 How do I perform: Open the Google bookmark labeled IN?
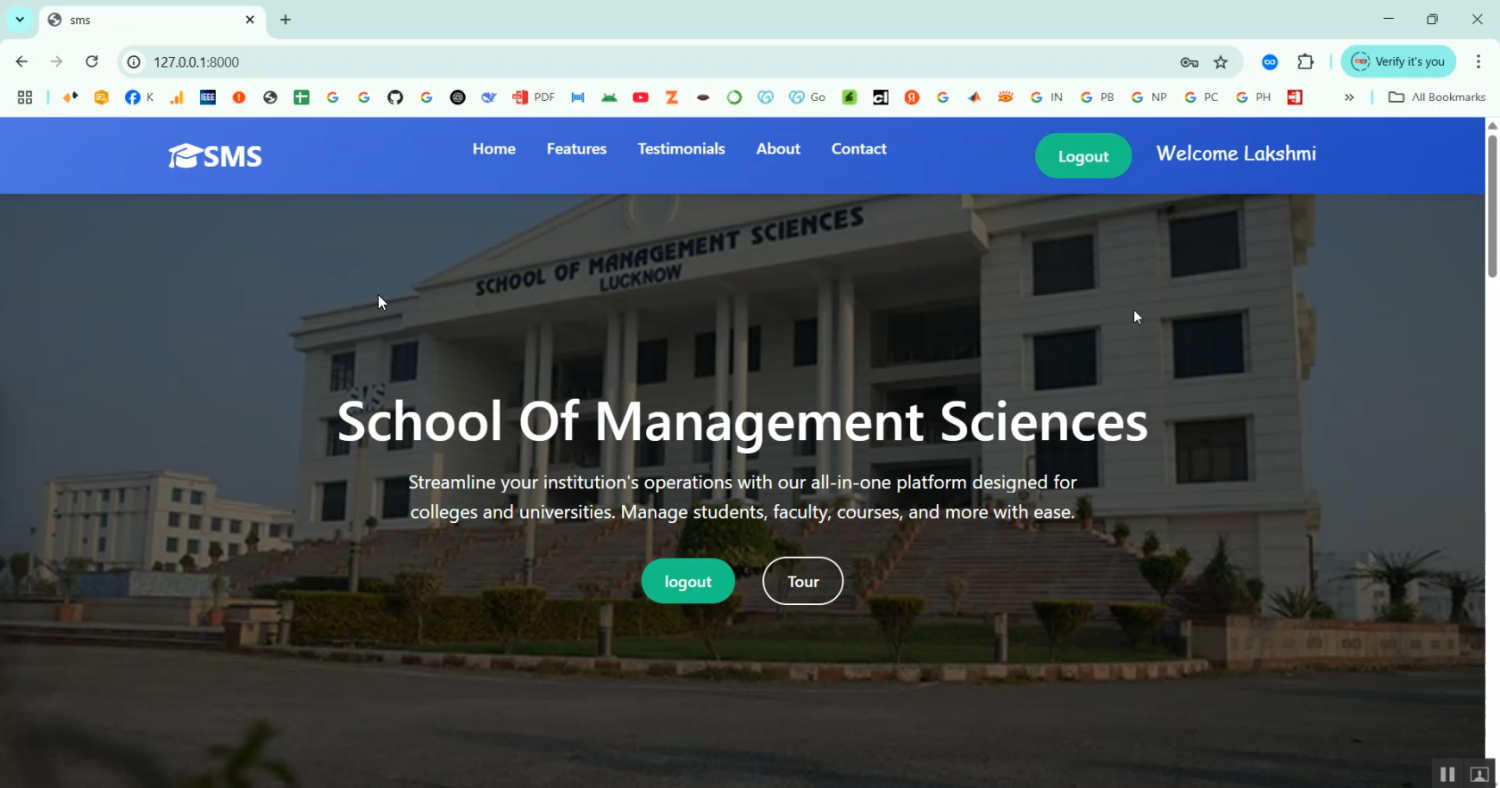pos(1046,97)
